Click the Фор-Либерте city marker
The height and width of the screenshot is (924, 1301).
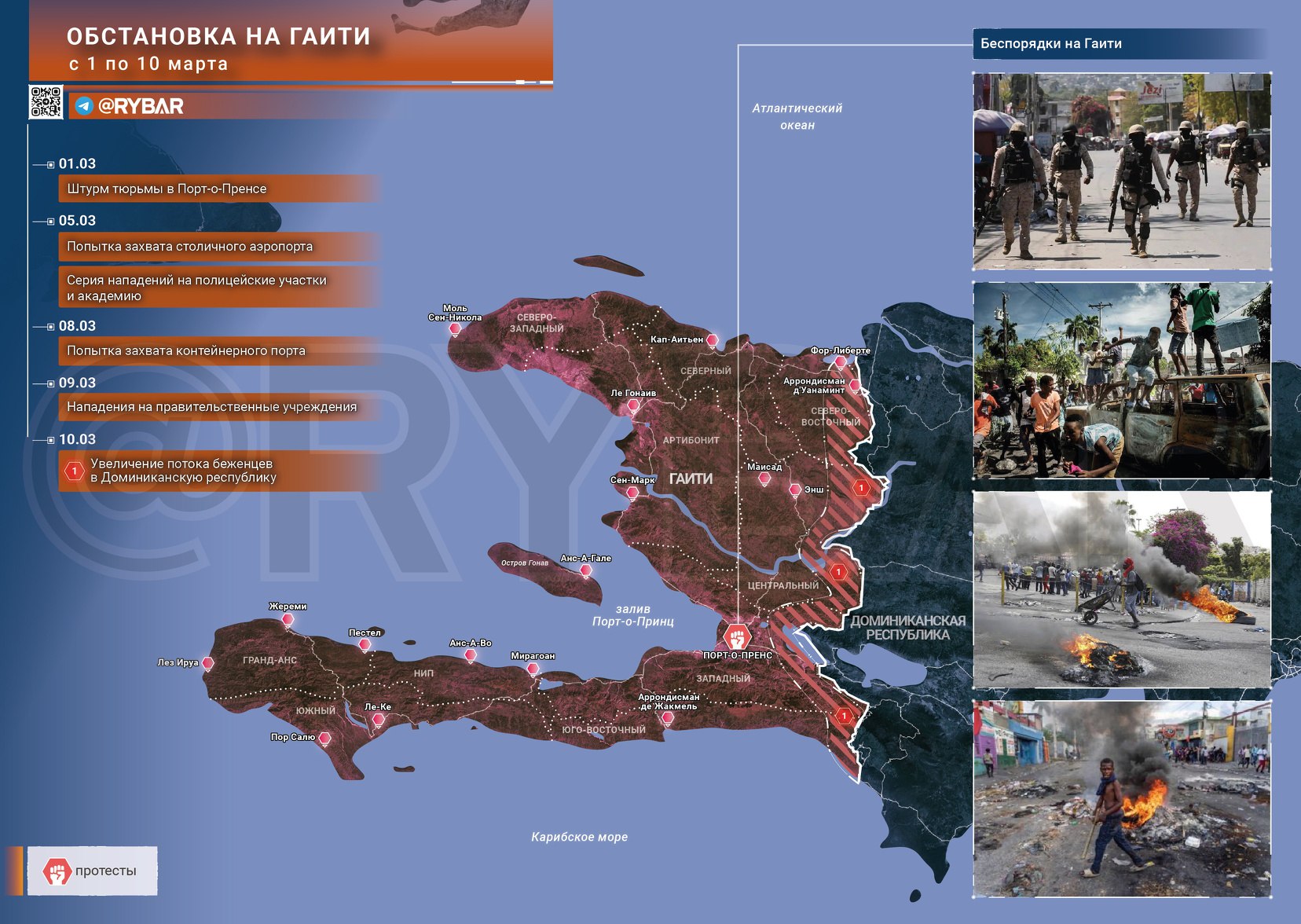point(840,362)
